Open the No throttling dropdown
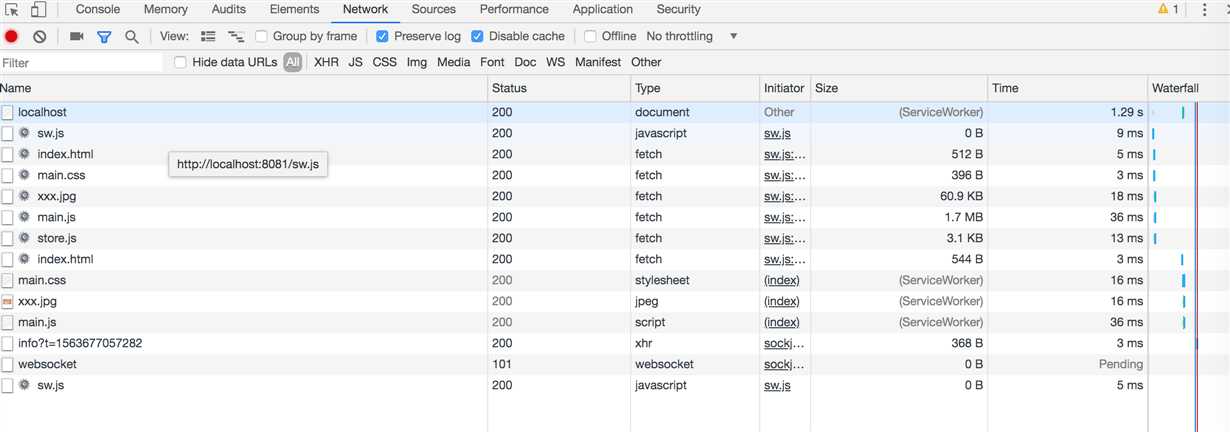 (692, 36)
